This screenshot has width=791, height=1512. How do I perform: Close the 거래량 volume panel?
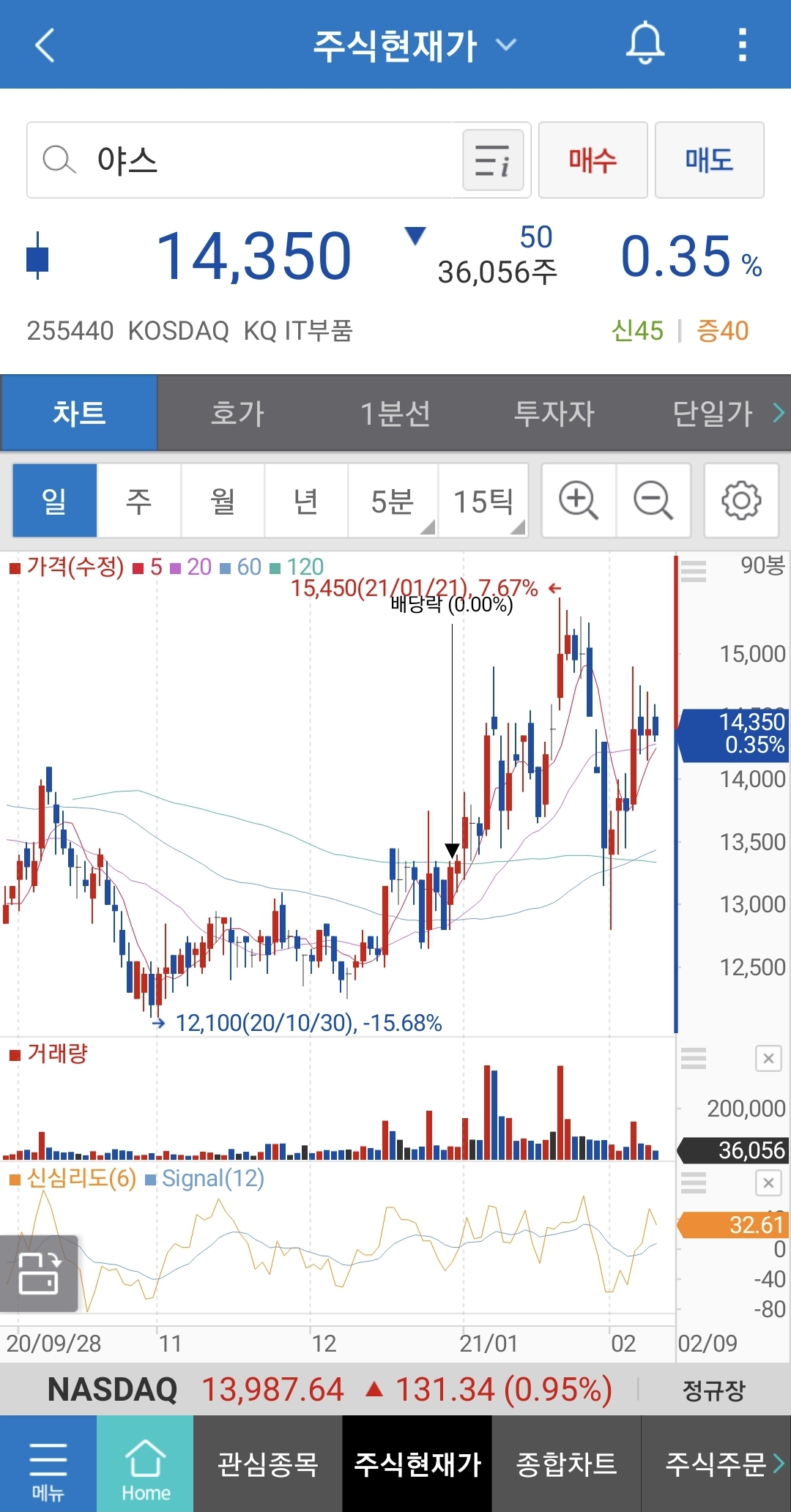tap(768, 1058)
